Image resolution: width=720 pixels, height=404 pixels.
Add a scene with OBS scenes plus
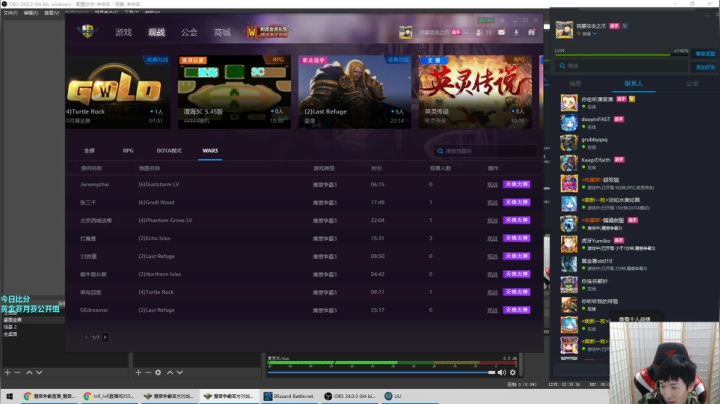[7, 372]
